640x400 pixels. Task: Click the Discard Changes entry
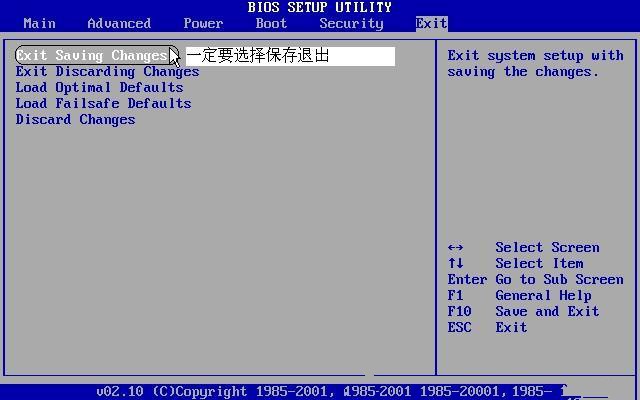[x=75, y=120]
